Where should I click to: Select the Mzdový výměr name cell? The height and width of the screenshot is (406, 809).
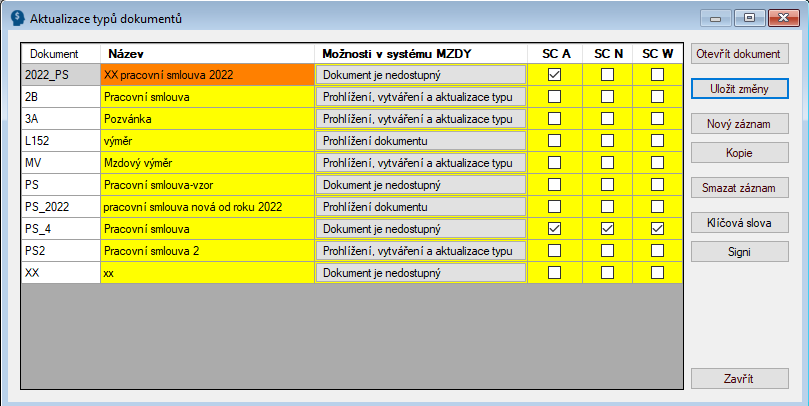tap(206, 163)
